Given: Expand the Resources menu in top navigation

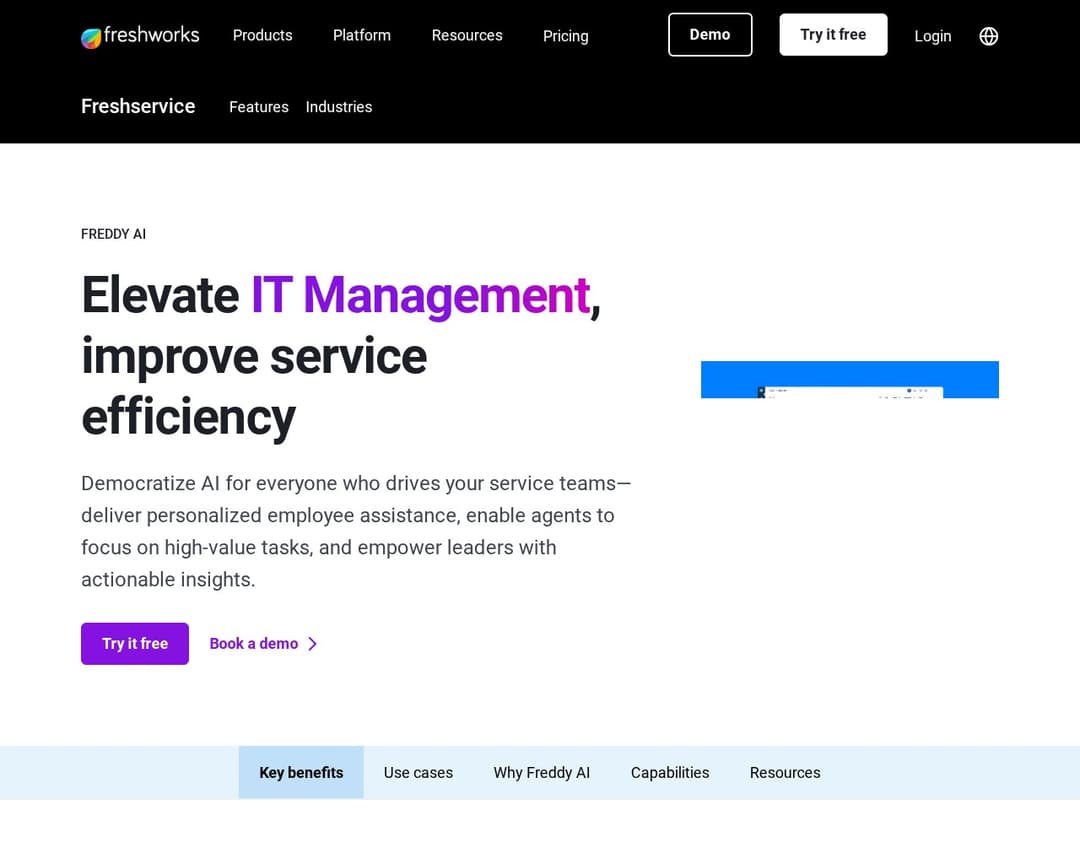Looking at the screenshot, I should coord(467,35).
